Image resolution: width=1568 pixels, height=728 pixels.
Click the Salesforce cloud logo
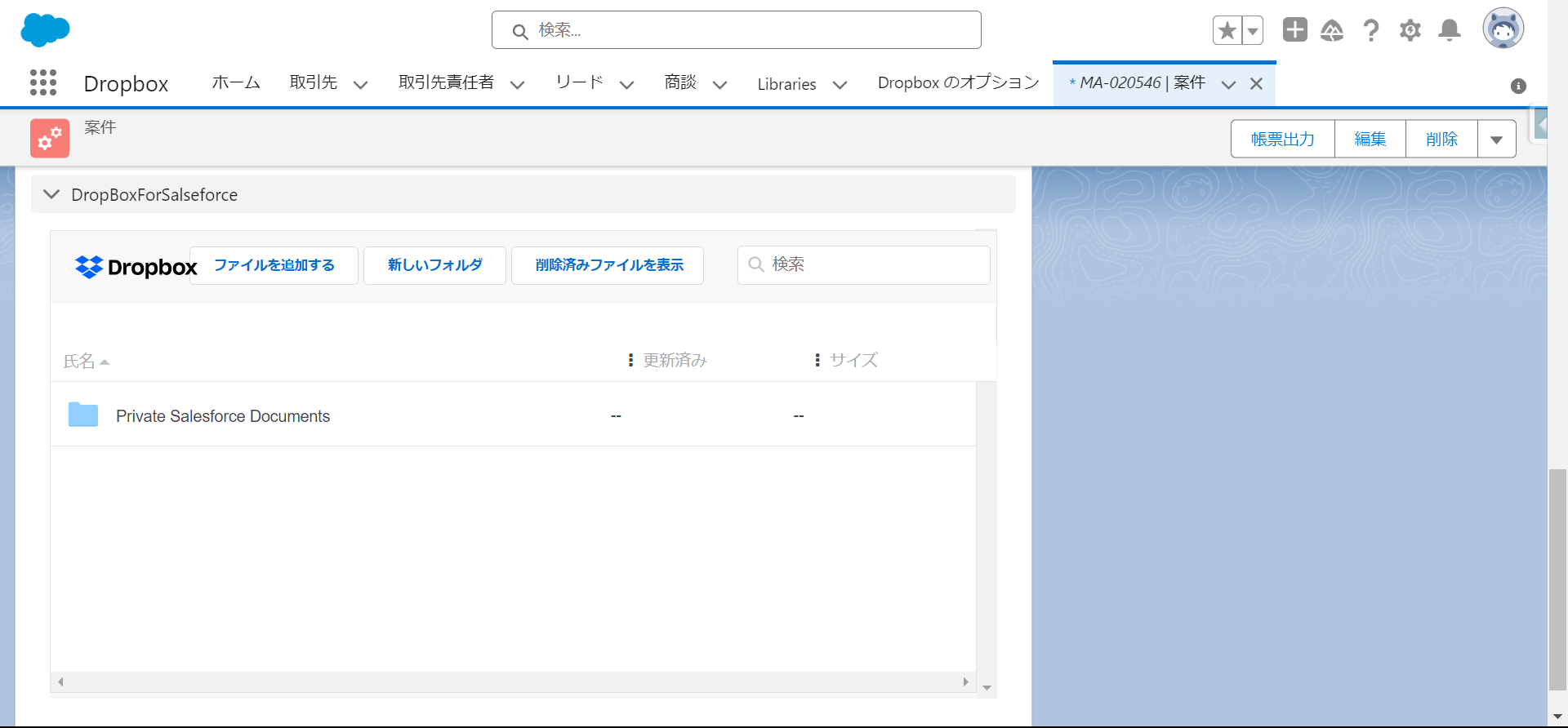[45, 30]
